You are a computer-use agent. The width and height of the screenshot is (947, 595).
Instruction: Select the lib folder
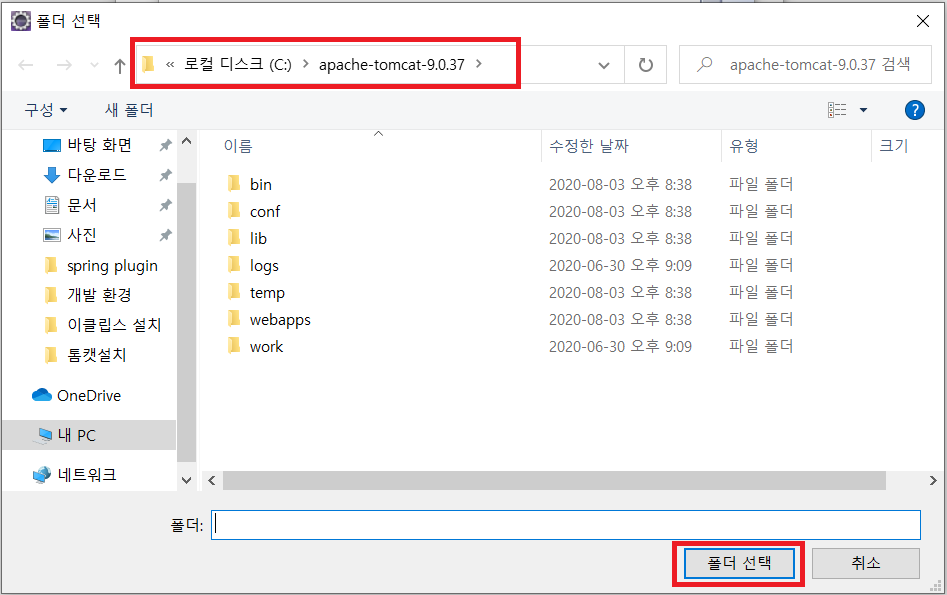point(258,239)
